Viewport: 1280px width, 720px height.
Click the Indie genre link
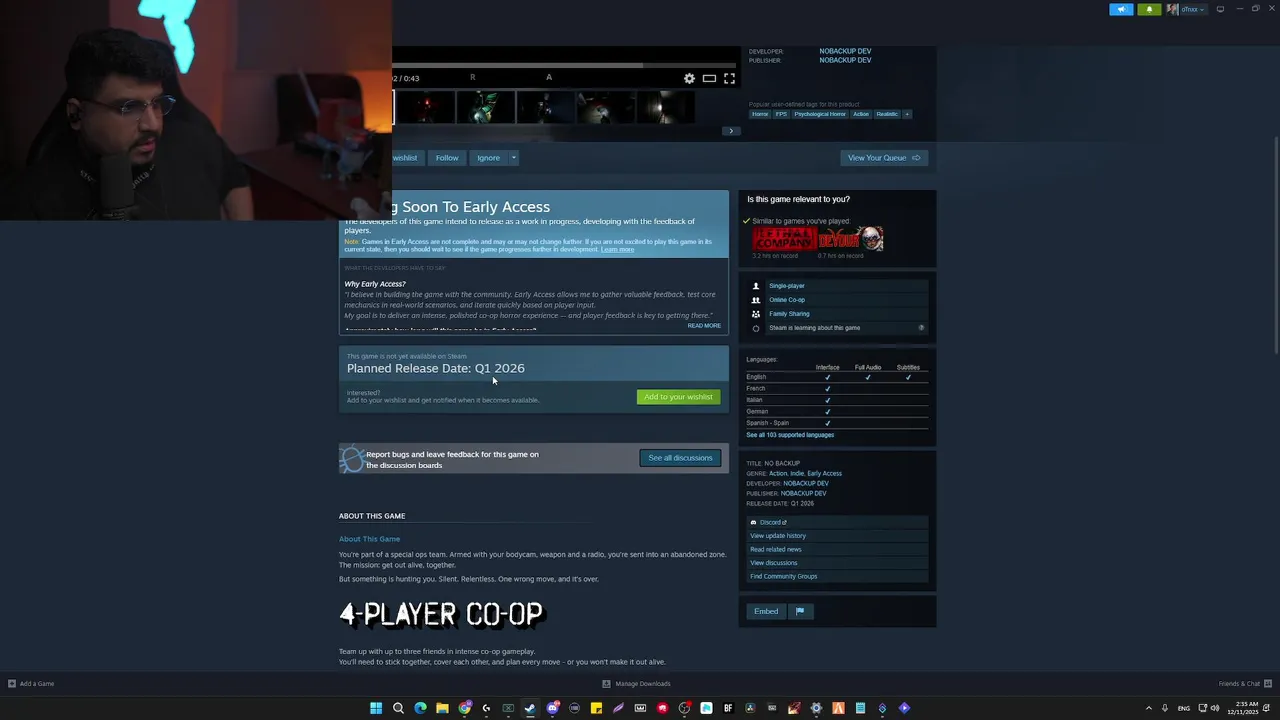click(797, 473)
